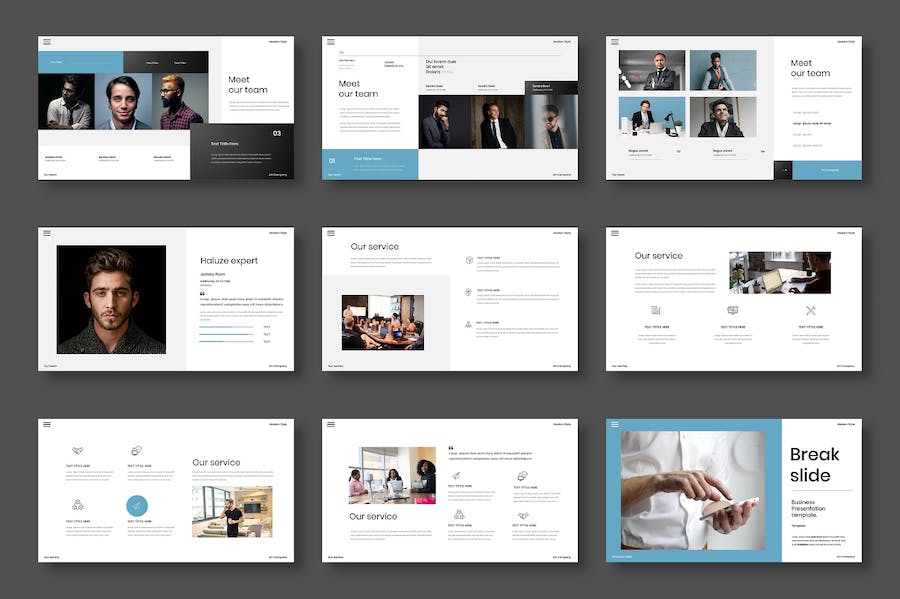Click the crossed tools icon on the service slide
Screen dimensions: 900x599
810,311
